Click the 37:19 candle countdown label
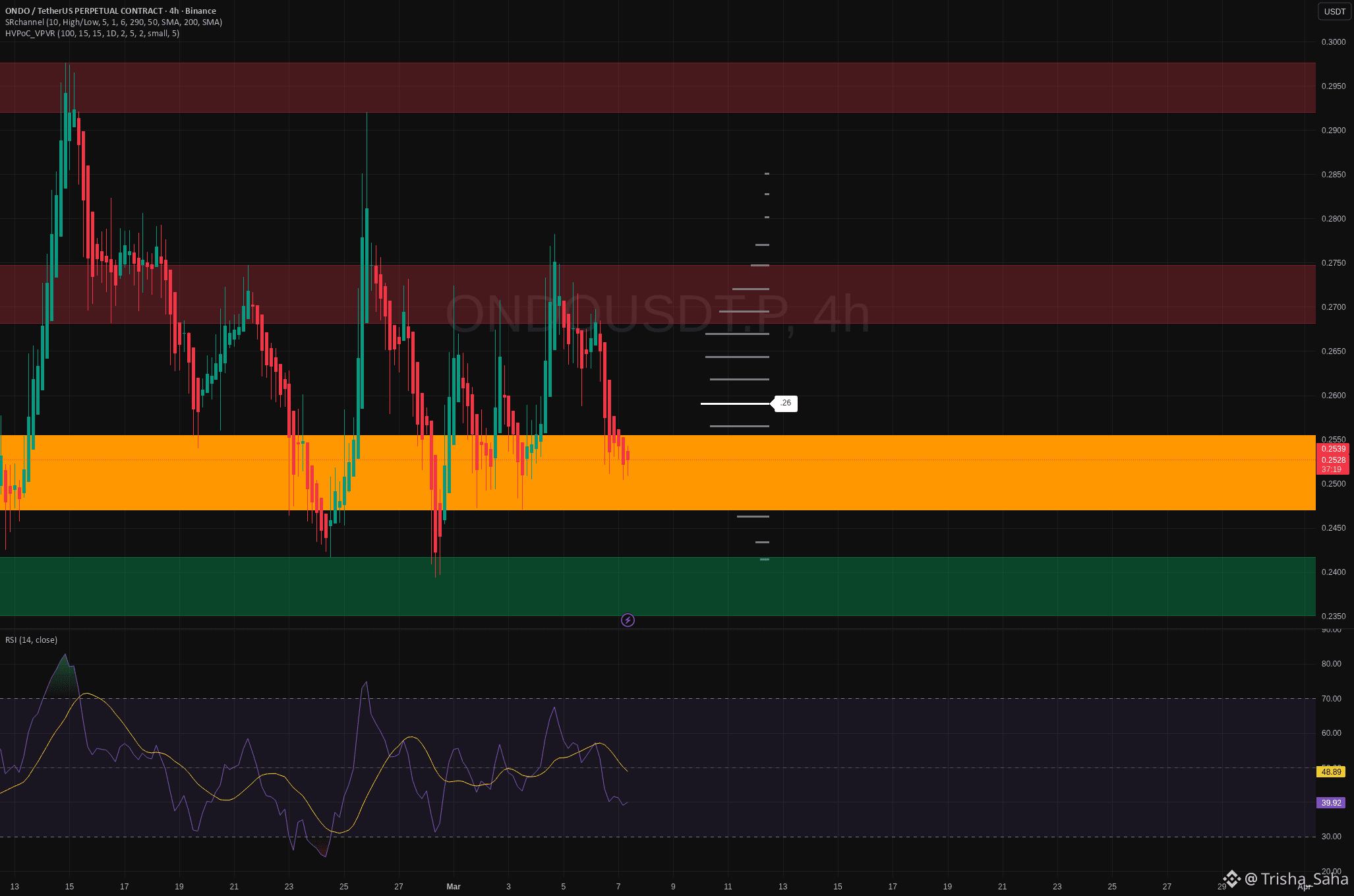Image resolution: width=1354 pixels, height=896 pixels. [1331, 469]
